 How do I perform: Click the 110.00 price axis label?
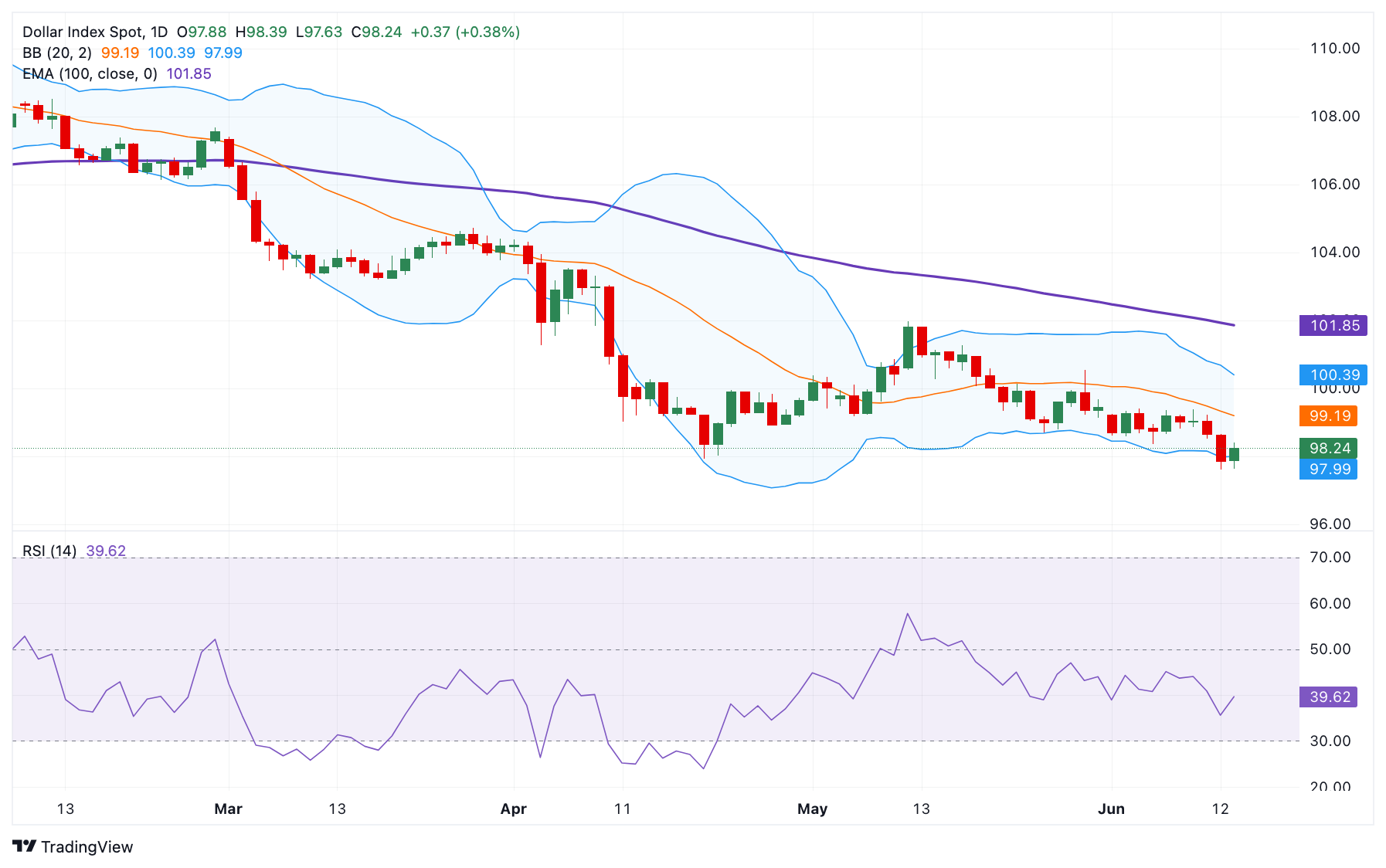[x=1334, y=48]
